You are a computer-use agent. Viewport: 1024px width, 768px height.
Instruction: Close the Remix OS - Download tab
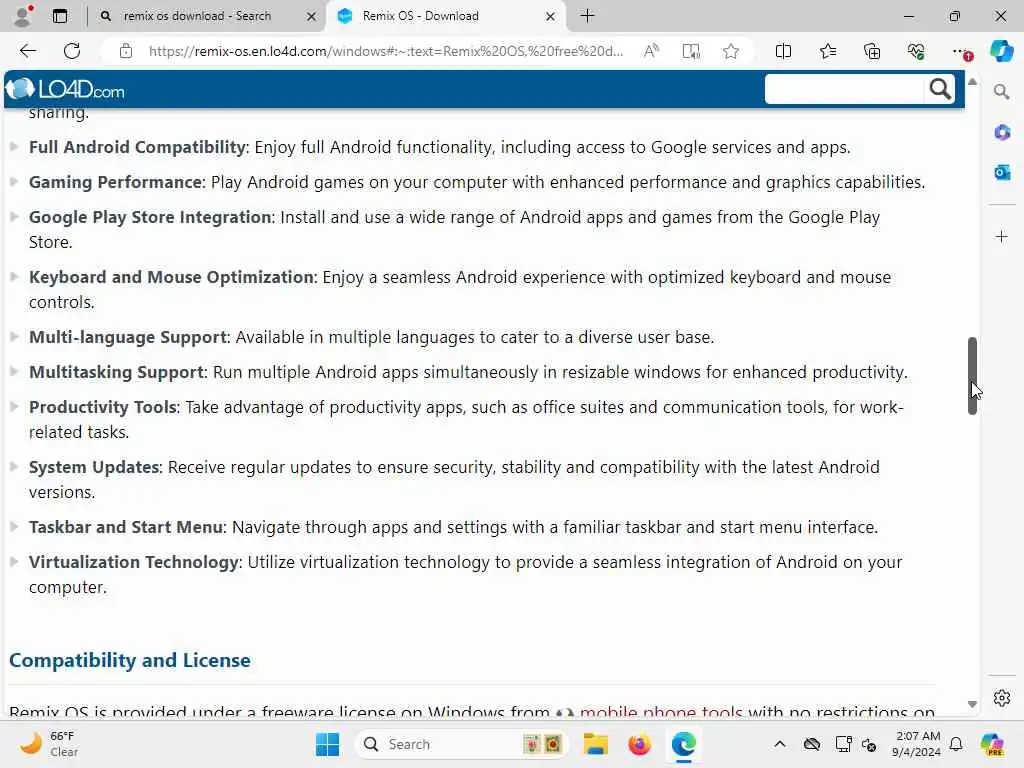click(551, 16)
